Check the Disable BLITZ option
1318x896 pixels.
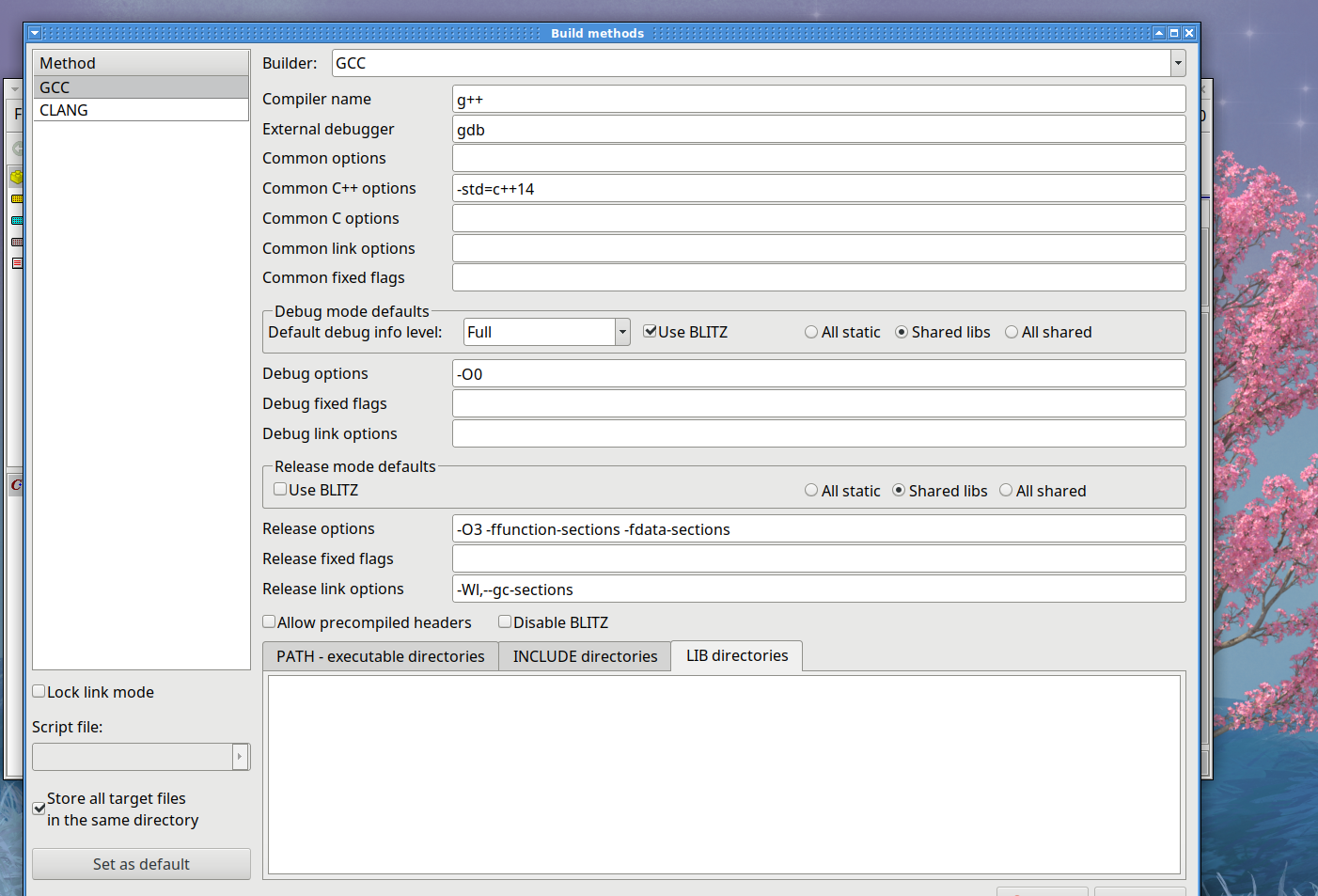505,622
